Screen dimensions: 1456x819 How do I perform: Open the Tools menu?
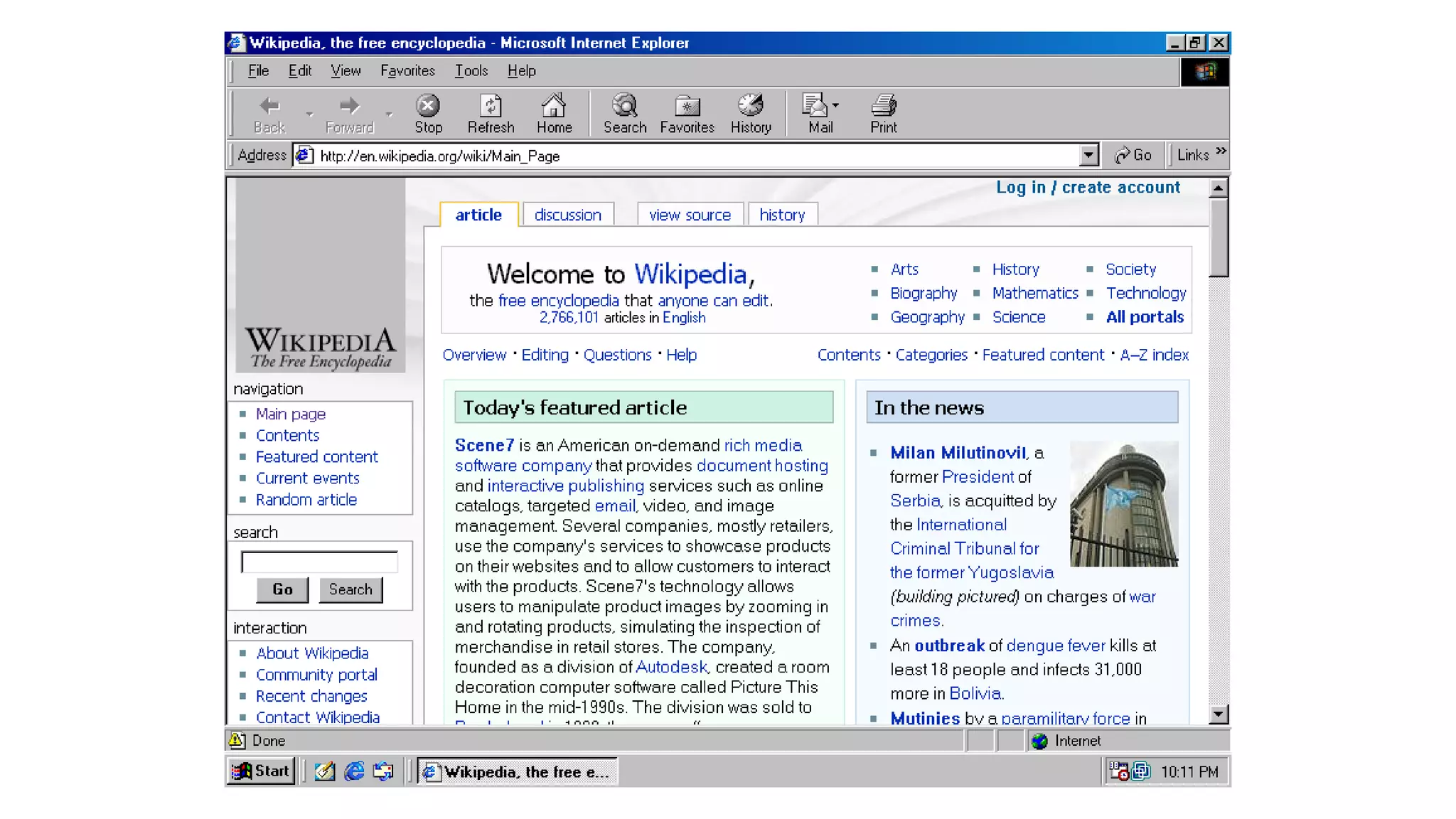(x=471, y=71)
